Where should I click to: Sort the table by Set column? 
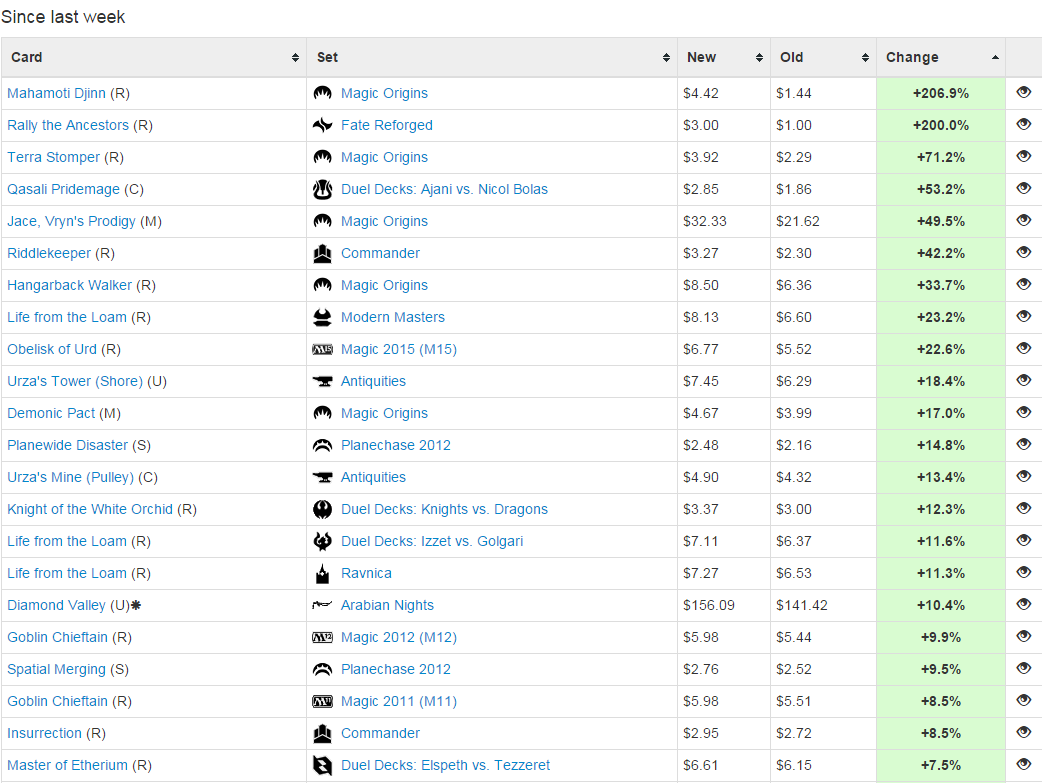(x=492, y=57)
